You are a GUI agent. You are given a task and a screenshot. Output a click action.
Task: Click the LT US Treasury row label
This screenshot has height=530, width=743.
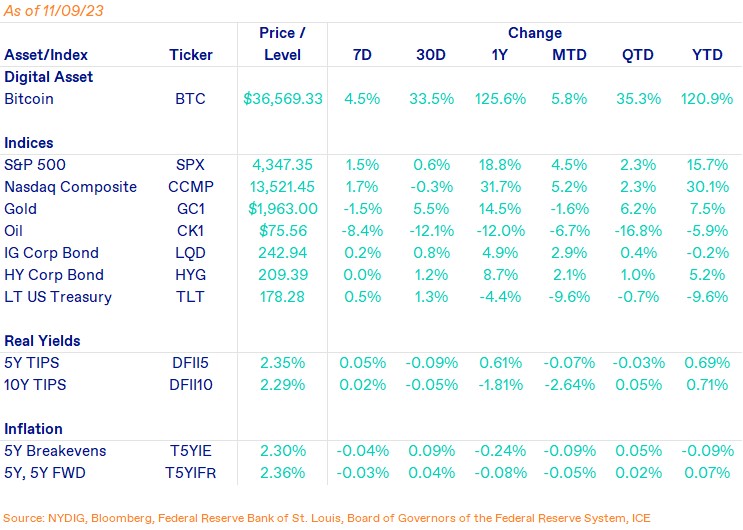[58, 297]
